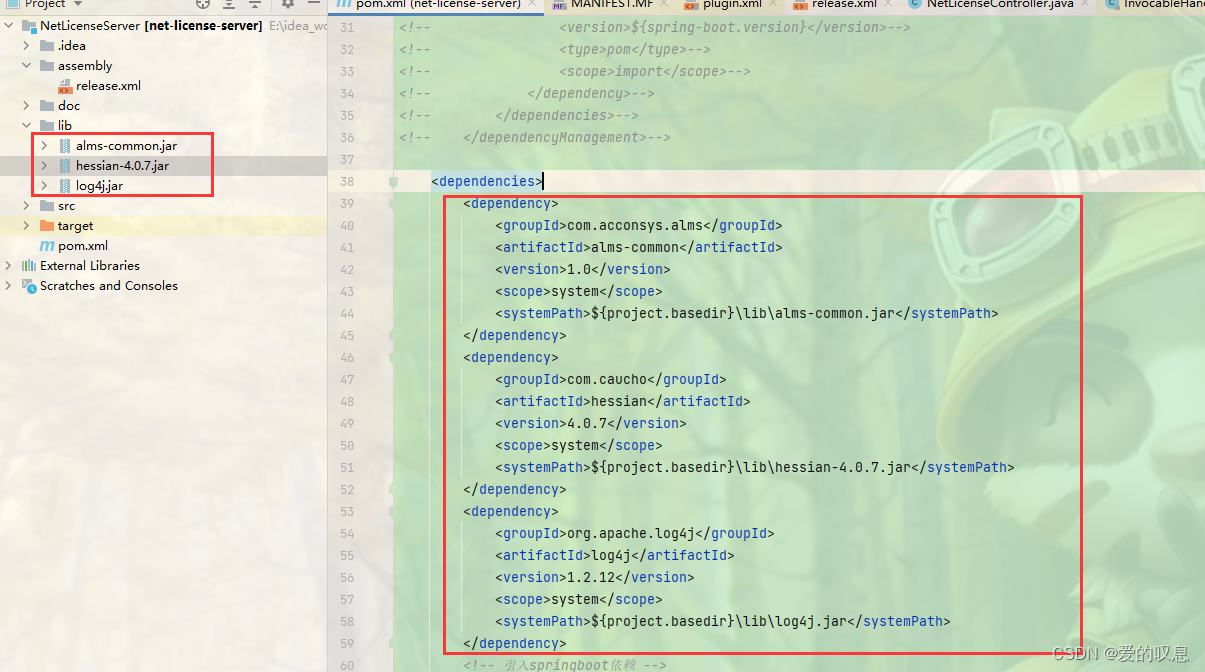The image size is (1205, 672).
Task: Expand the External Libraries node
Action: tap(8, 265)
